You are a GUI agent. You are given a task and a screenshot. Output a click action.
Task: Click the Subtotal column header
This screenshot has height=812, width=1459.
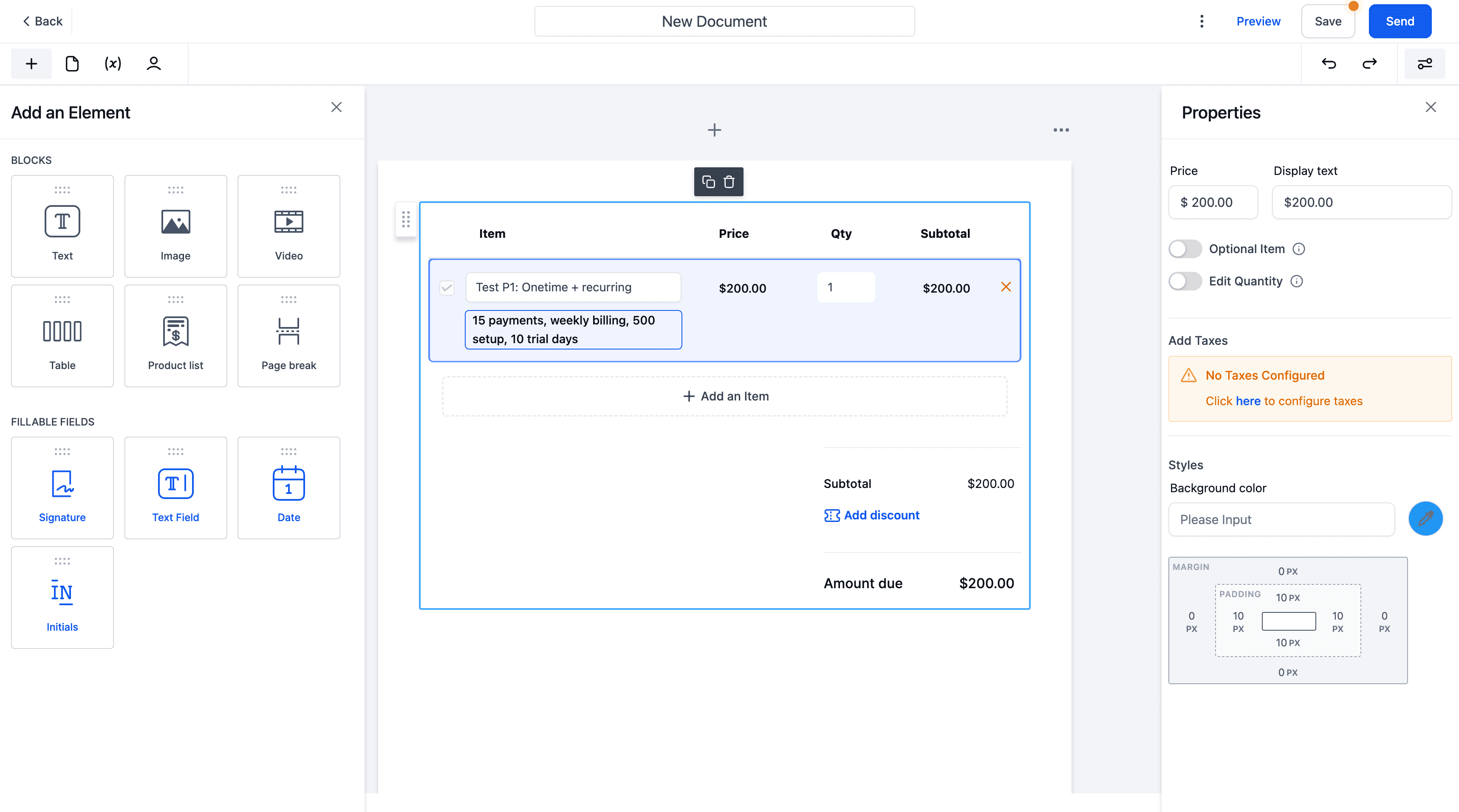tap(945, 233)
